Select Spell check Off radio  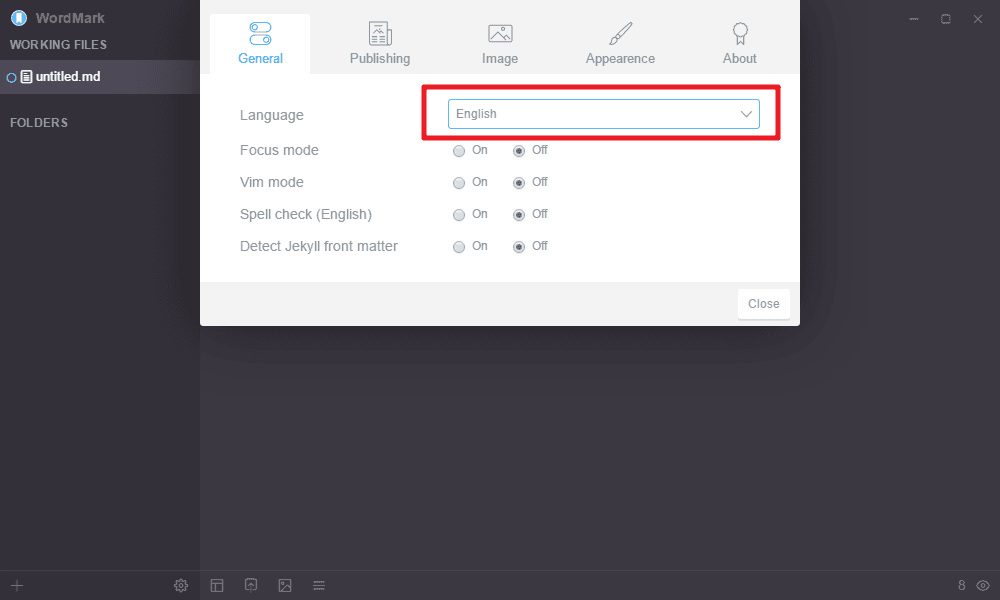pos(519,215)
